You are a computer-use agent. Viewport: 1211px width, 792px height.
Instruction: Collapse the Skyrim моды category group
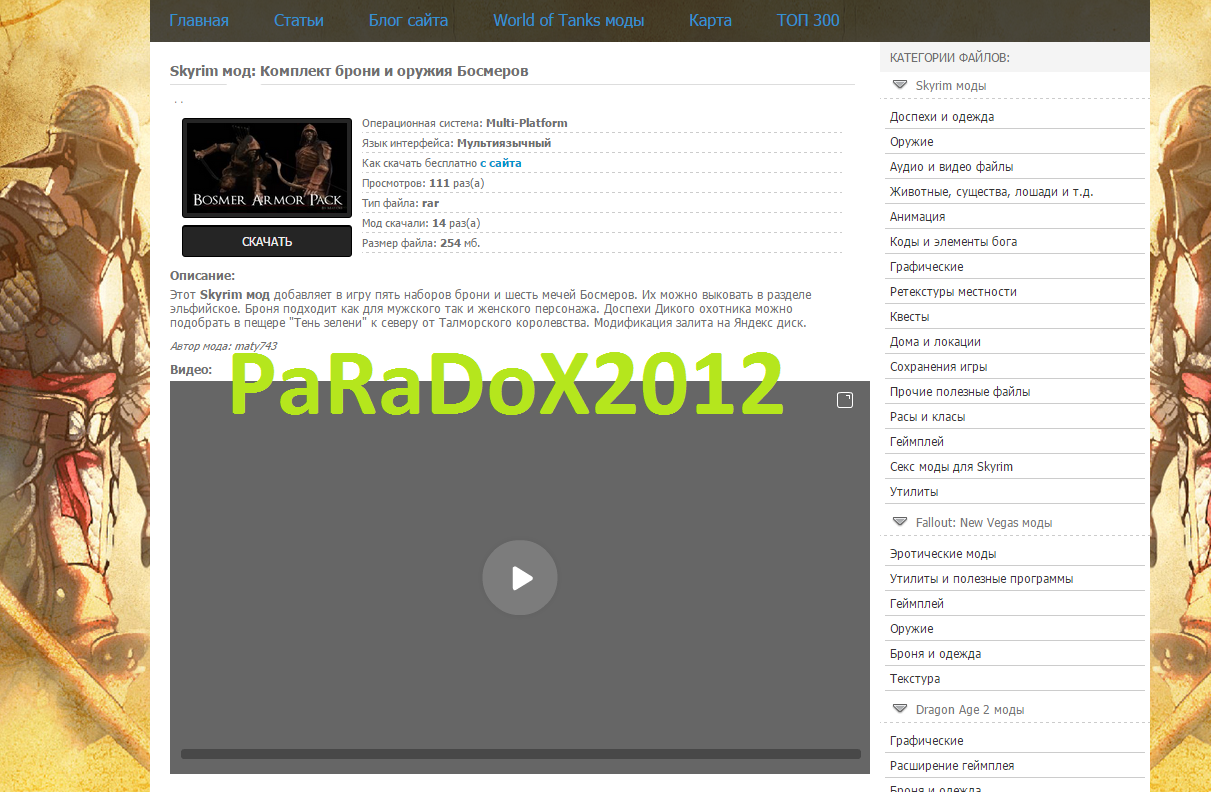(x=900, y=85)
